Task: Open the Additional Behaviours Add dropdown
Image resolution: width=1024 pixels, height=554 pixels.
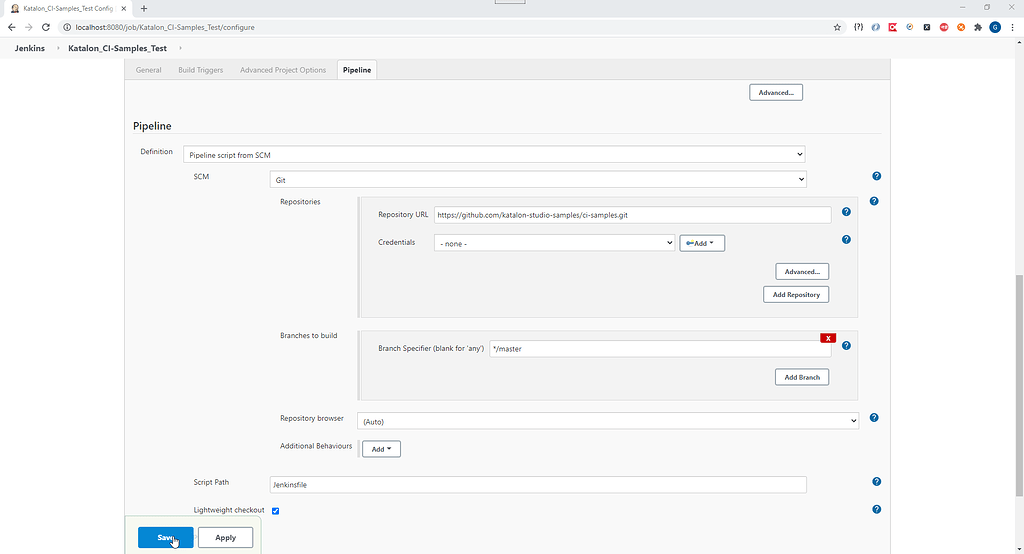Action: pyautogui.click(x=381, y=449)
